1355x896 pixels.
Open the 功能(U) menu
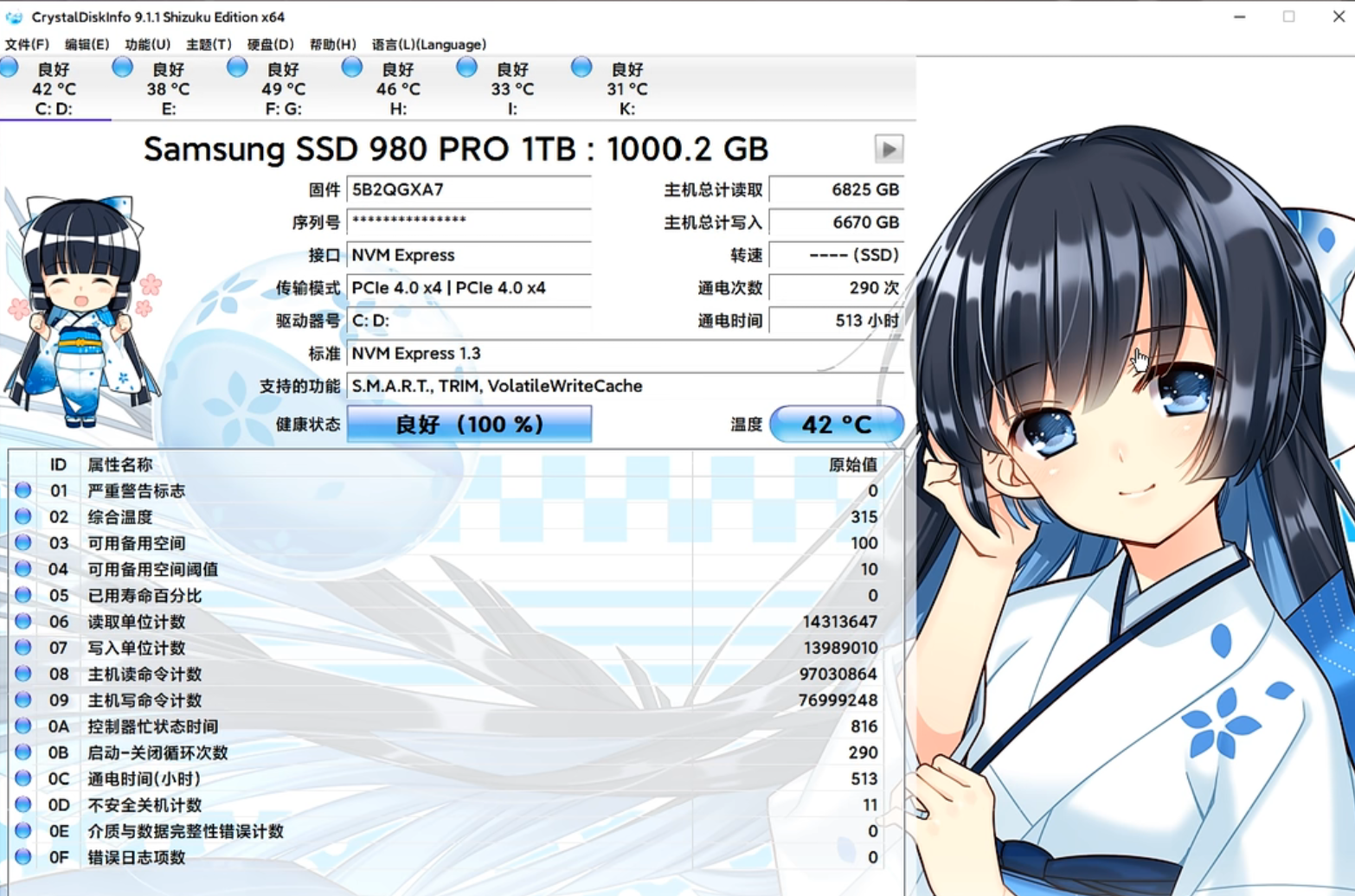tap(147, 44)
